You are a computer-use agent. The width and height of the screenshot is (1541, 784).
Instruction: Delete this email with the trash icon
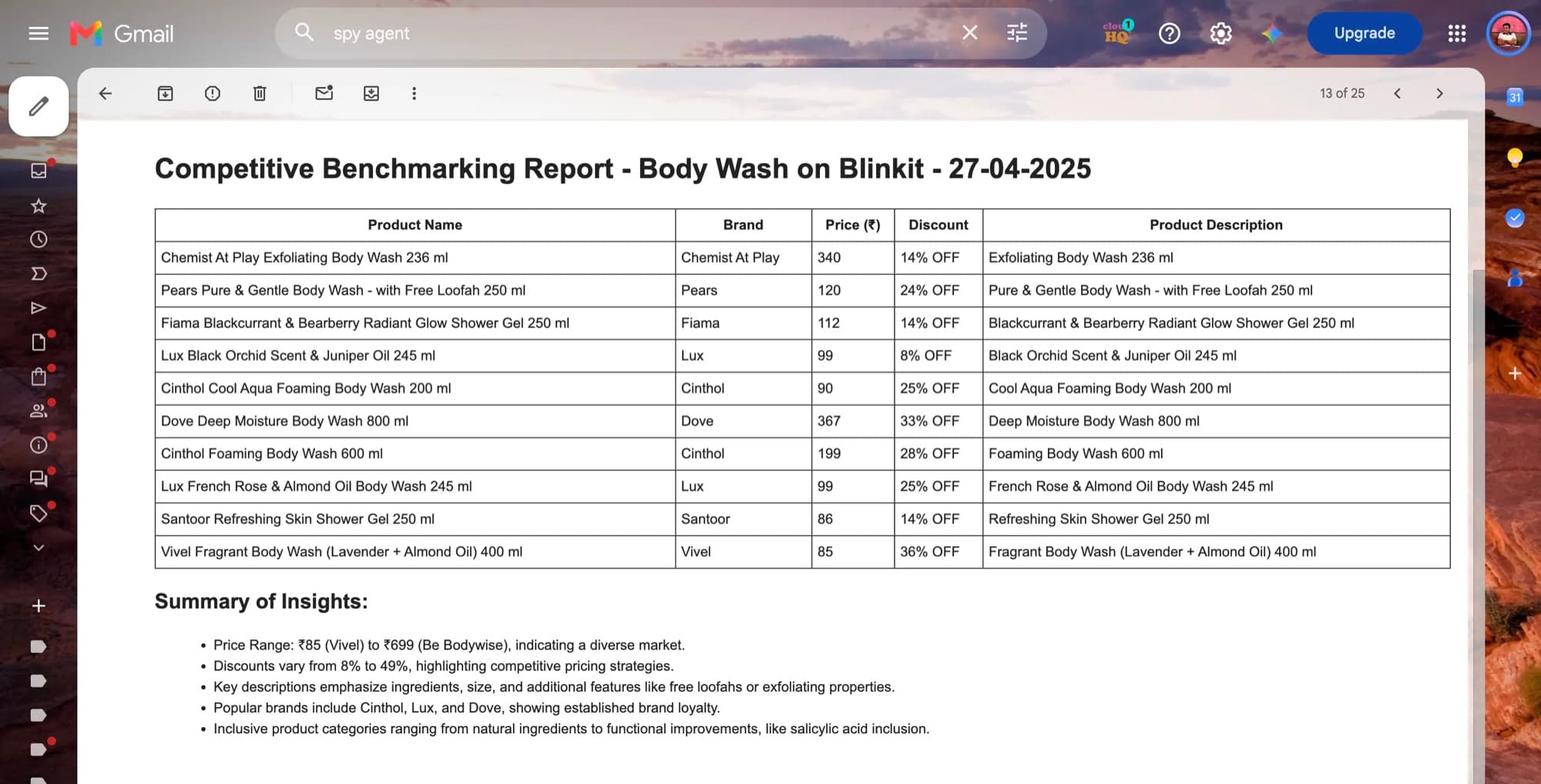[260, 93]
